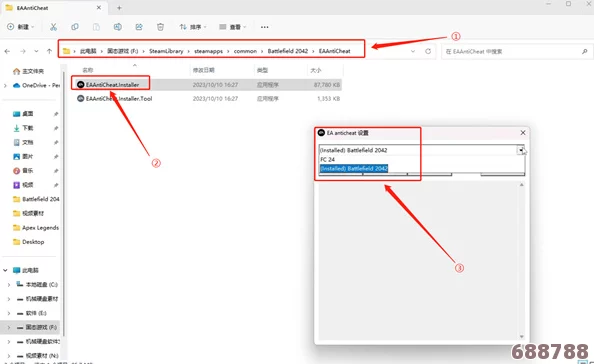Unpin Desktop (桌面) pin icon
The width and height of the screenshot is (594, 364).
click(x=56, y=114)
